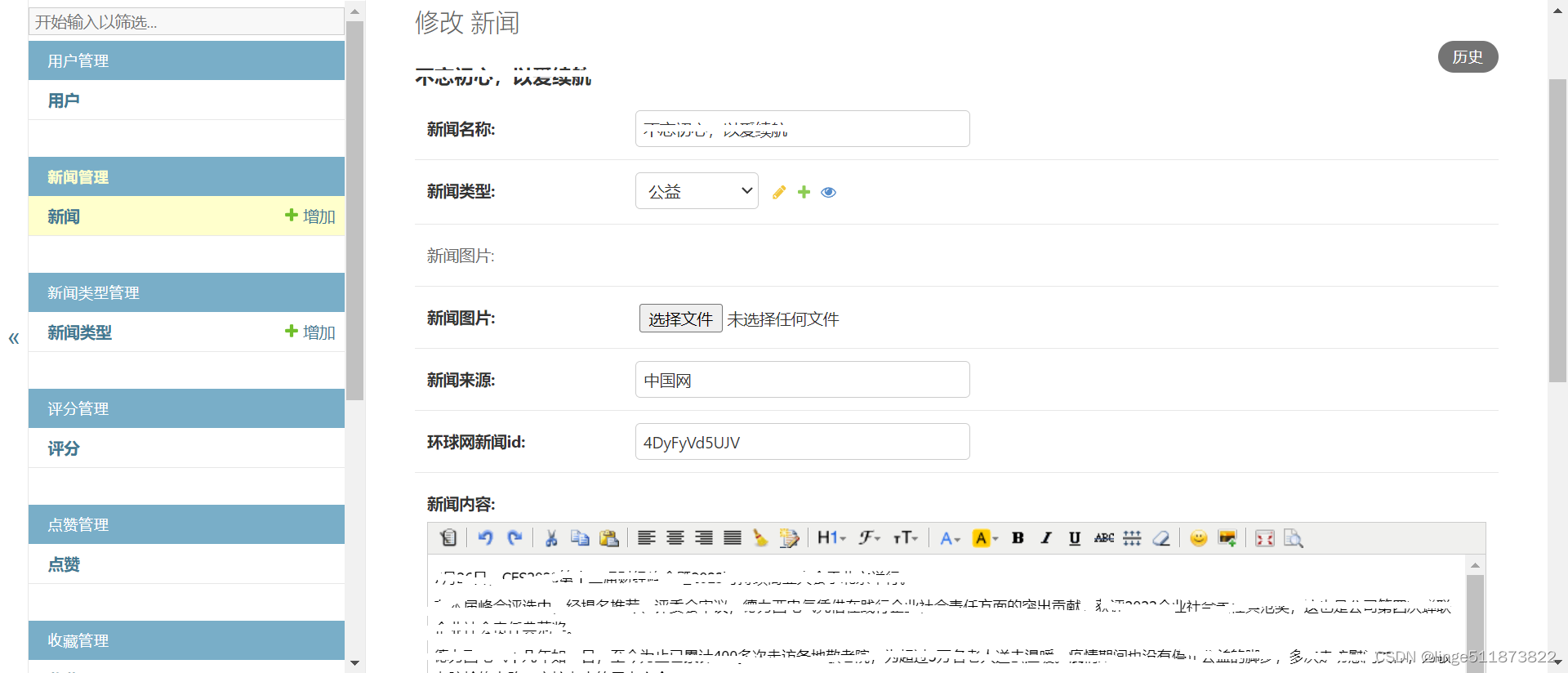The height and width of the screenshot is (673, 1568).
Task: Apply strikethrough ABC formatting
Action: coord(1104,538)
